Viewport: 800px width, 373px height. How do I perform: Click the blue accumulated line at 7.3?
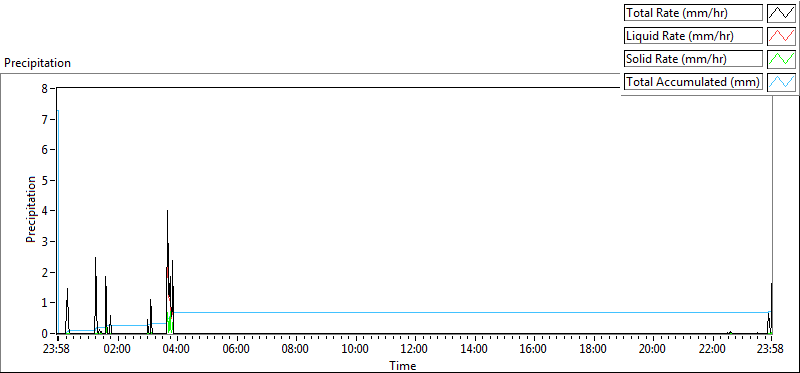(x=58, y=110)
